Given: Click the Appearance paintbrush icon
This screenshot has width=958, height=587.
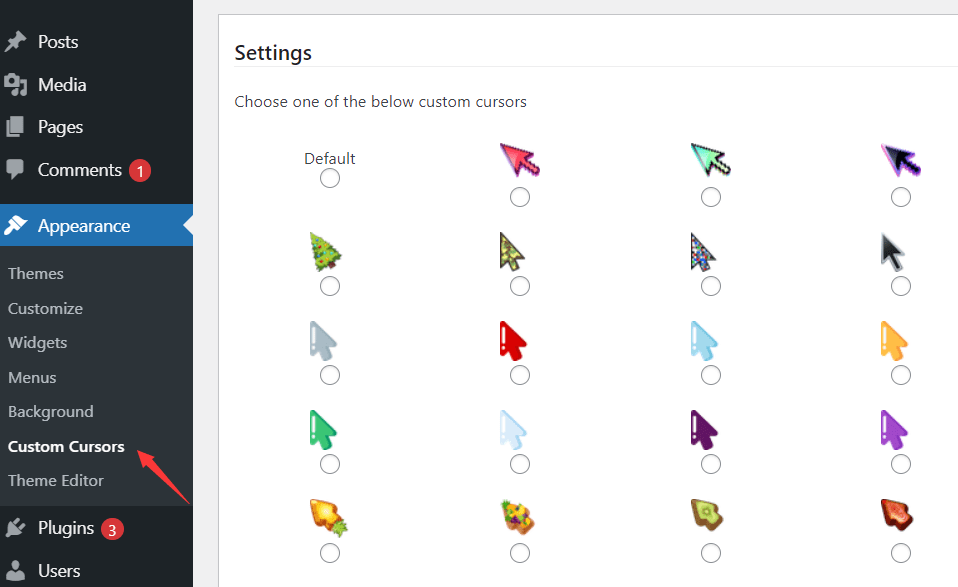Looking at the screenshot, I should pos(16,225).
